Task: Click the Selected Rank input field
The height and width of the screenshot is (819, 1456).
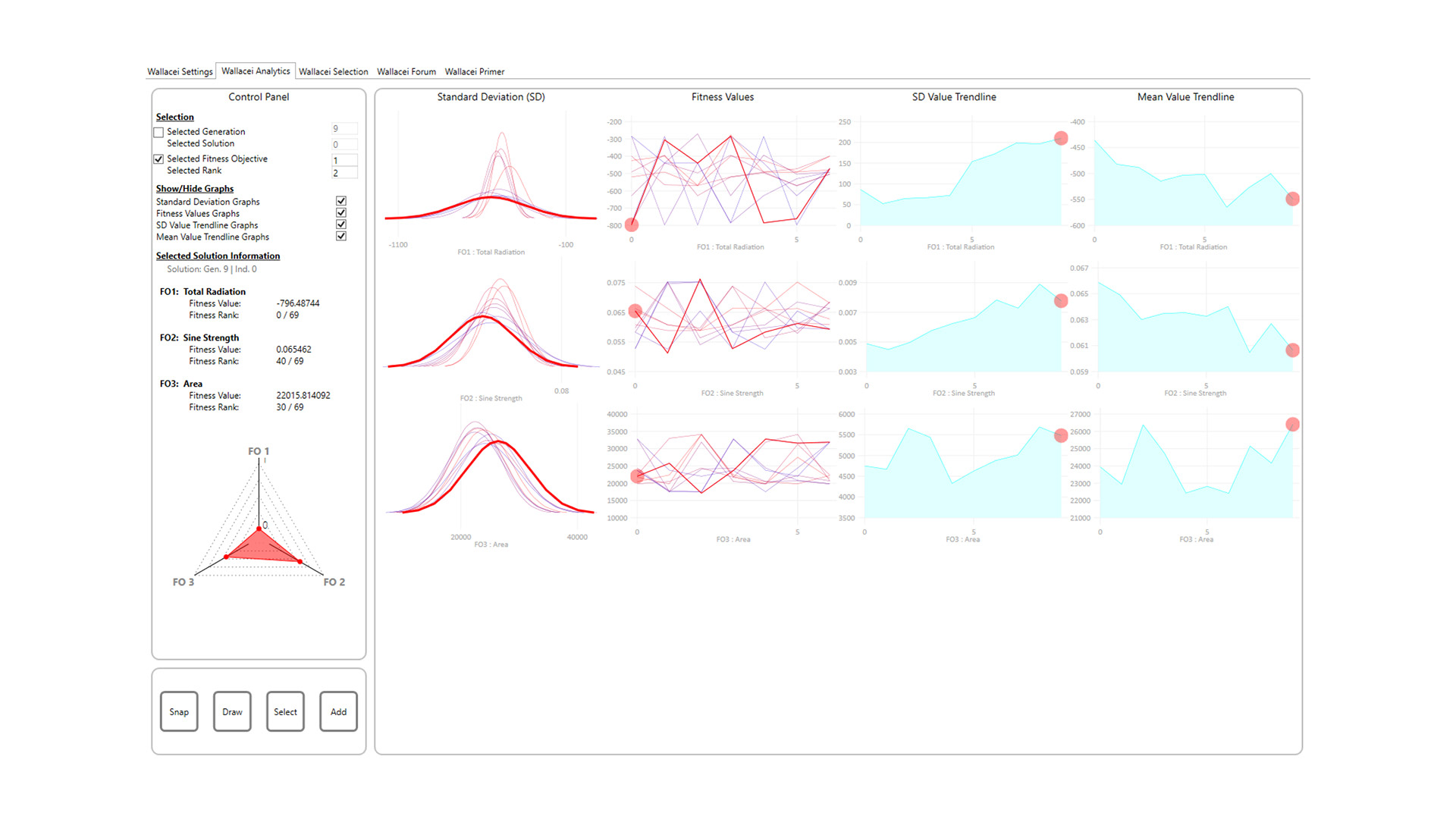Action: click(x=344, y=173)
